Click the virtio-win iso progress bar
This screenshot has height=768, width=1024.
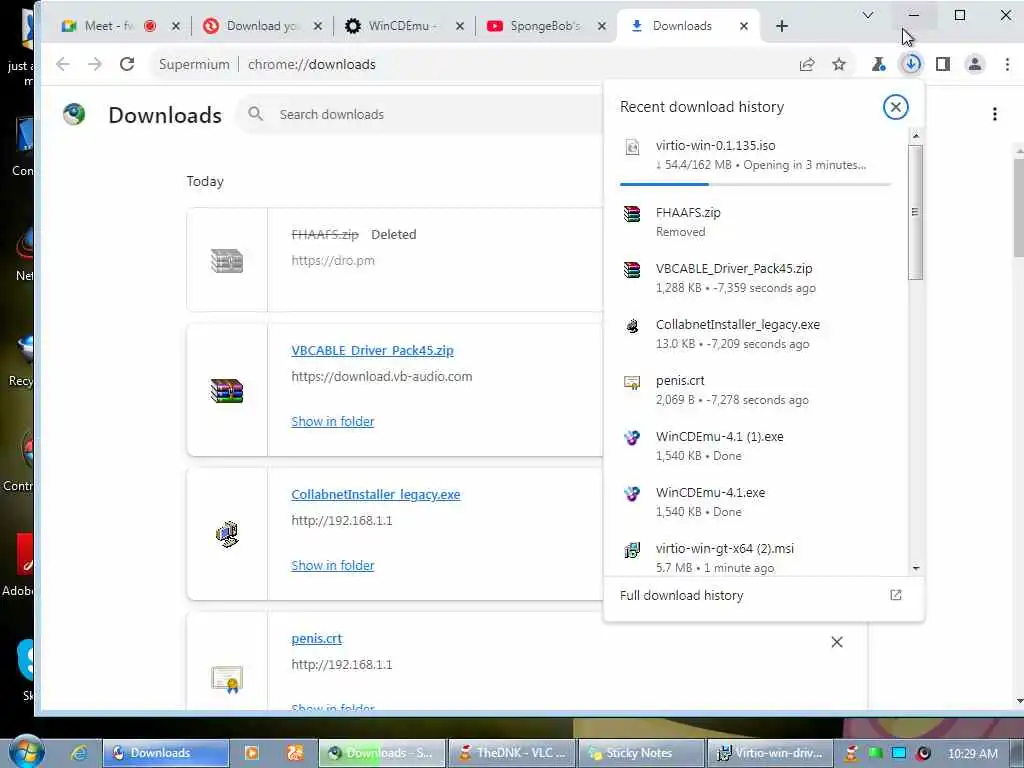pyautogui.click(x=756, y=184)
